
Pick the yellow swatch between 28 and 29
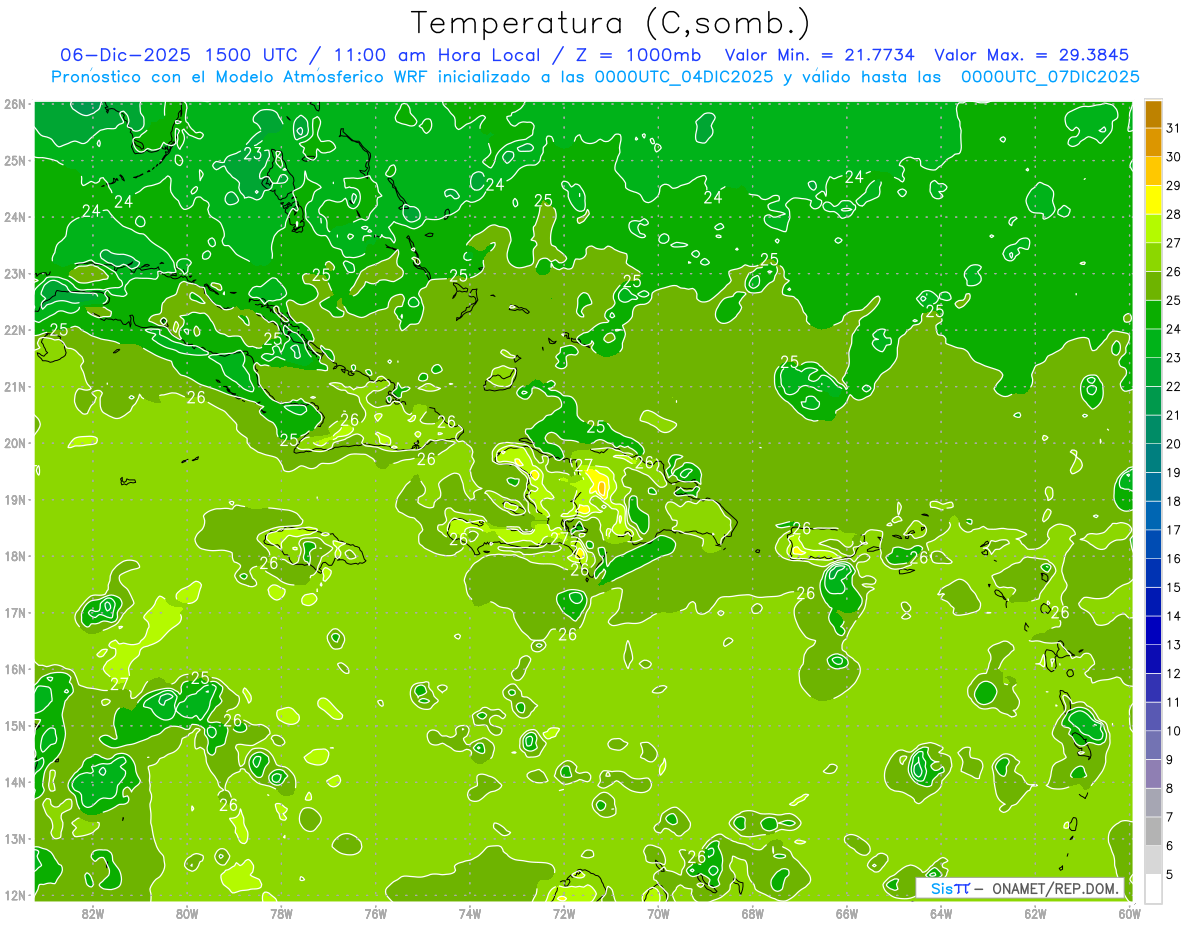[1153, 199]
